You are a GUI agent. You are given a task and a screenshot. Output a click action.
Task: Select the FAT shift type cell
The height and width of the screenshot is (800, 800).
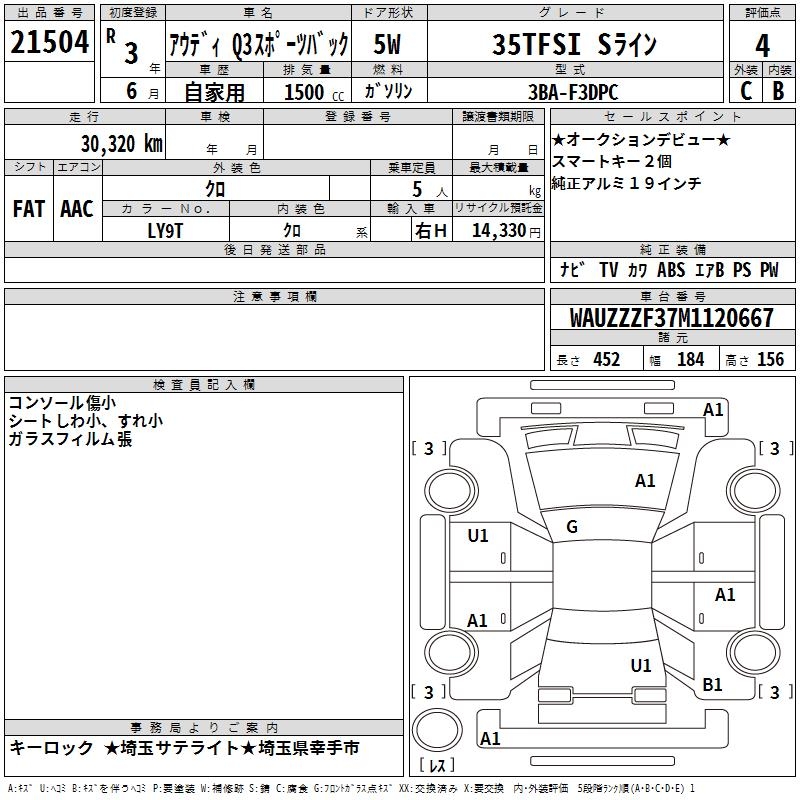pos(28,209)
